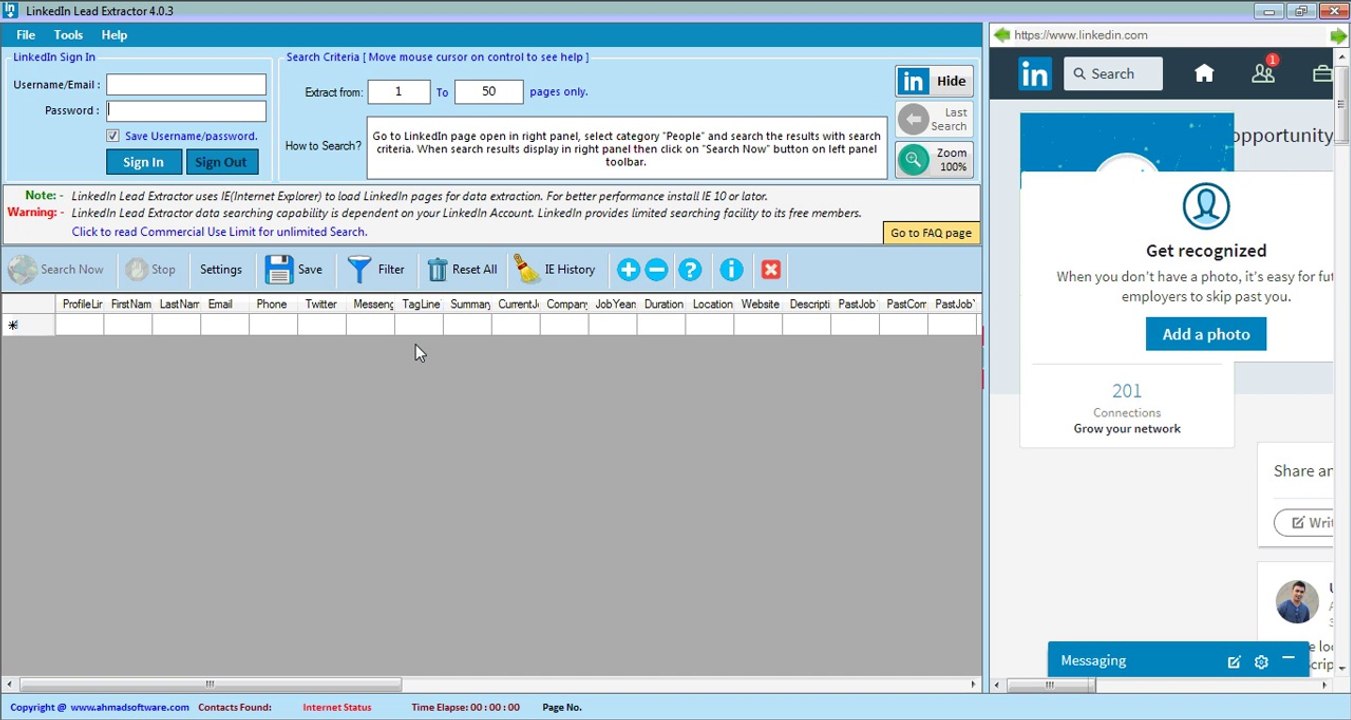Click the www.ahmadsoftware.com link in status bar
Screen dimensions: 1351x720
point(129,708)
